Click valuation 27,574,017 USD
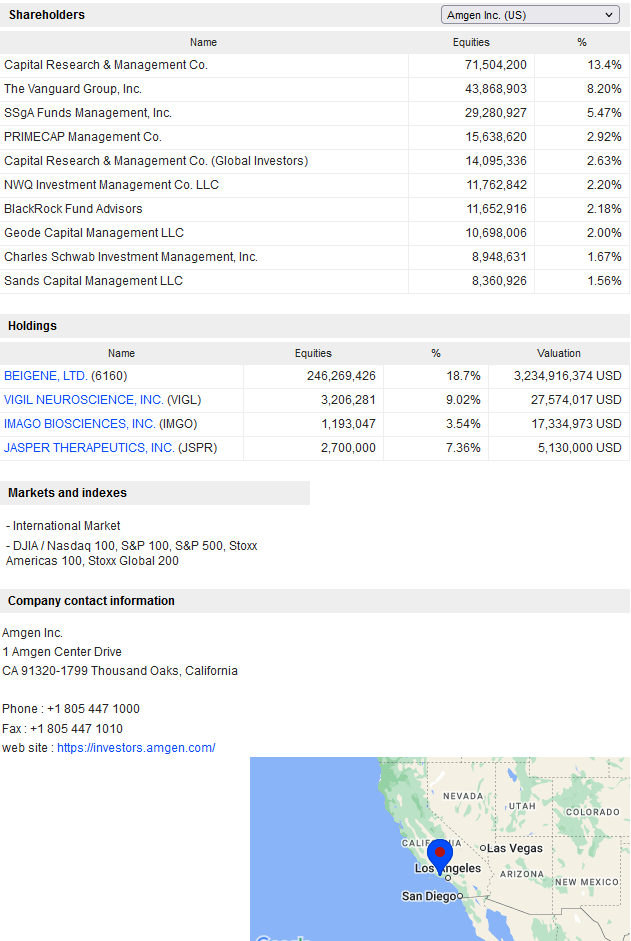This screenshot has height=941, width=631. point(576,400)
